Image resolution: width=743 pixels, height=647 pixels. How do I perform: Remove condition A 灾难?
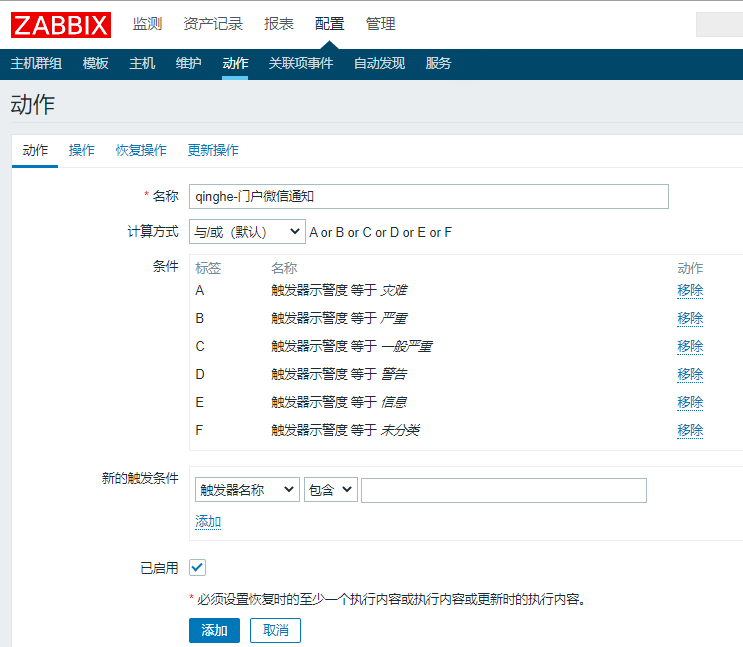[690, 290]
